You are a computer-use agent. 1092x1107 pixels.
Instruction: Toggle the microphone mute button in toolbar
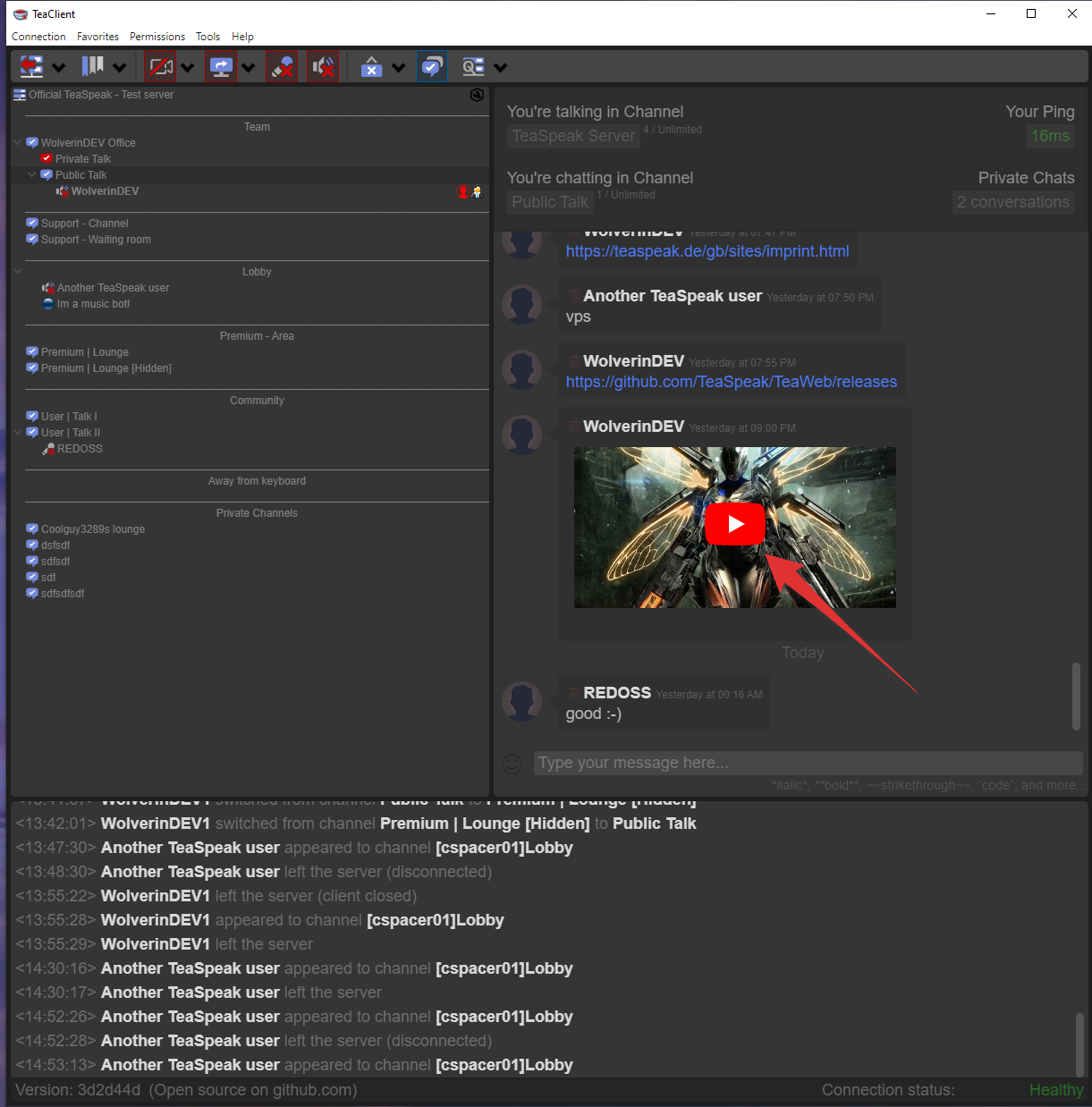282,67
